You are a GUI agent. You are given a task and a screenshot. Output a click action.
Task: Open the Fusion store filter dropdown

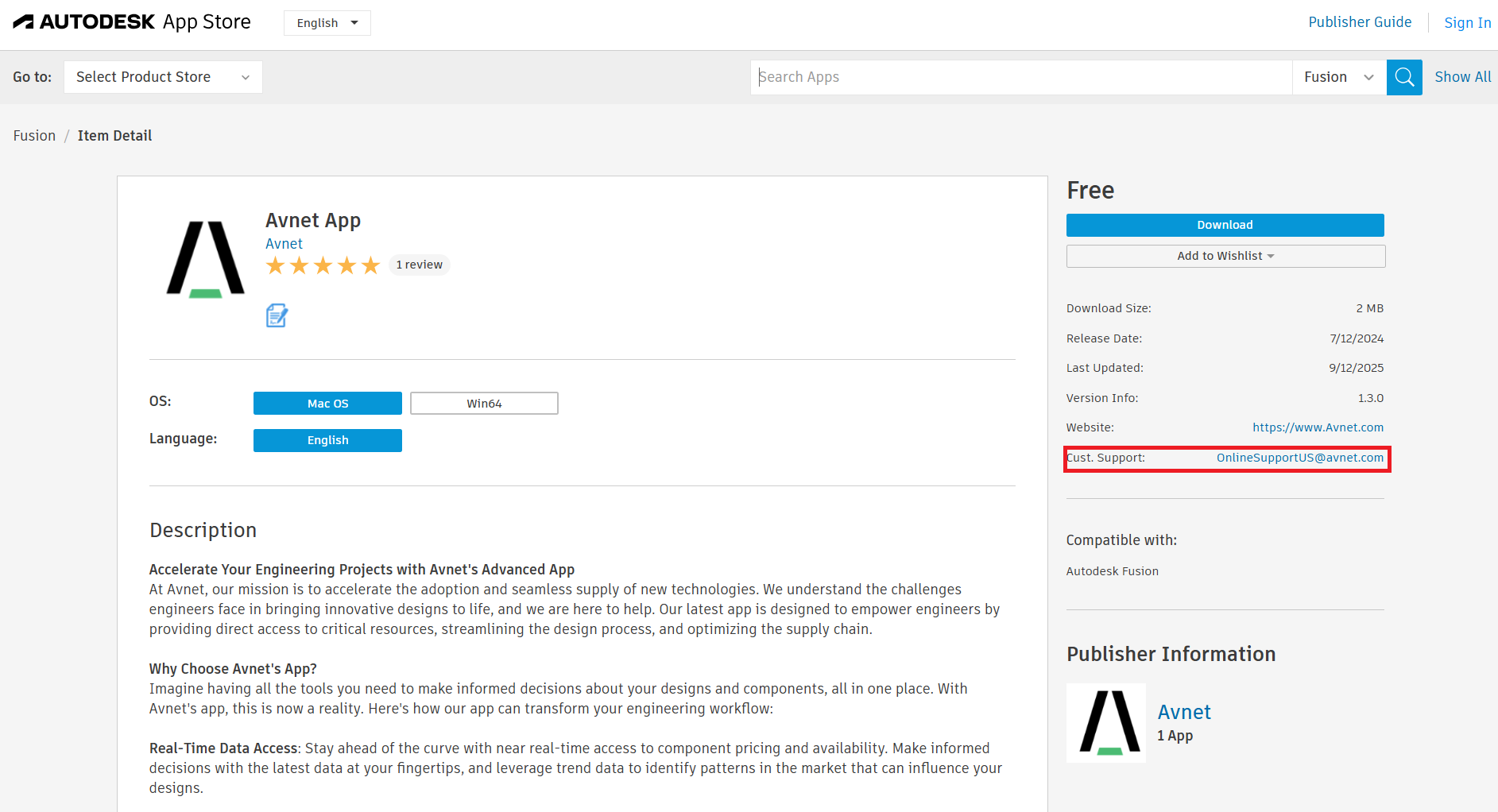[x=1338, y=77]
